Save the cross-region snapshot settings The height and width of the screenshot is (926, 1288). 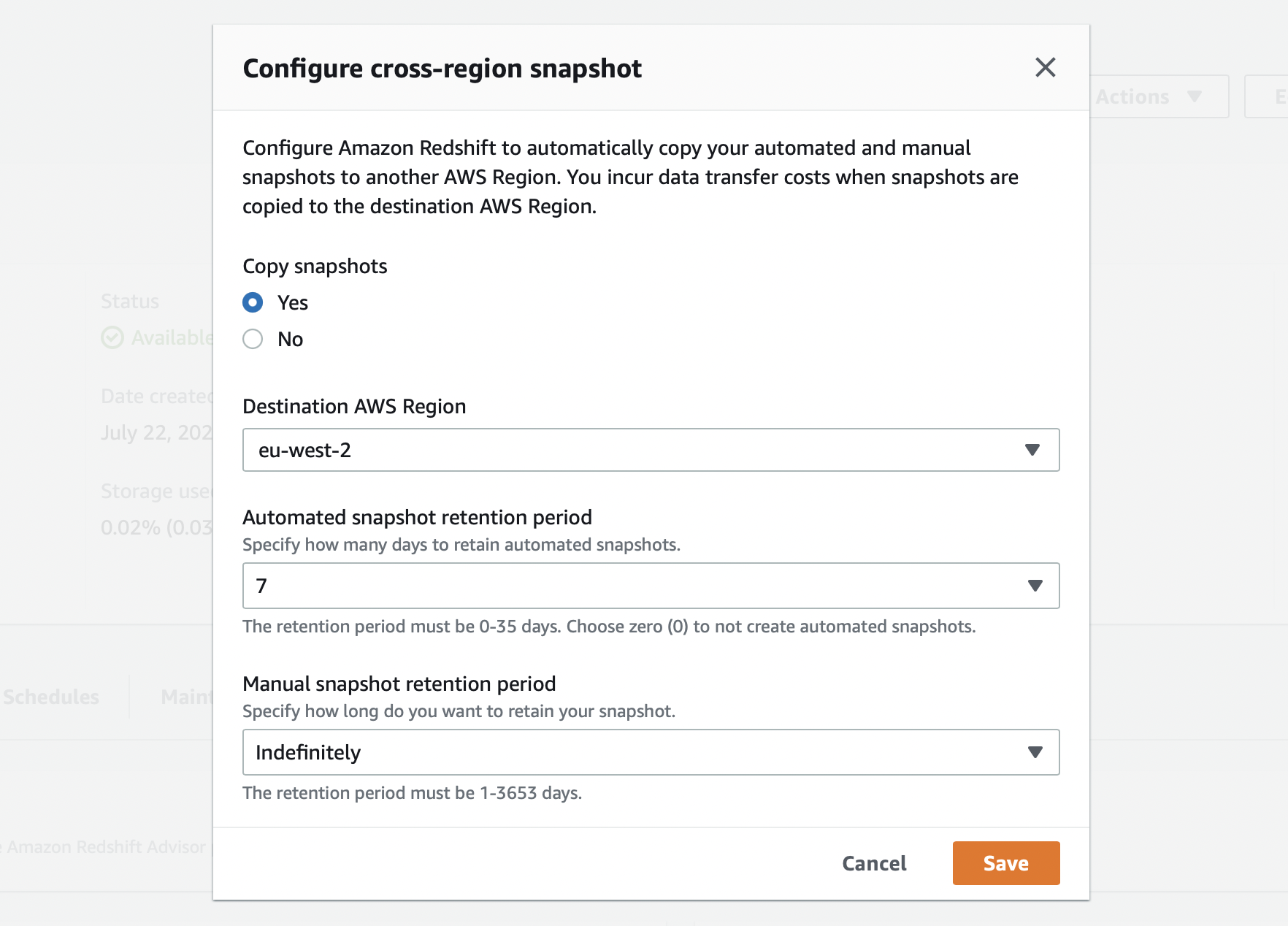click(x=1006, y=863)
